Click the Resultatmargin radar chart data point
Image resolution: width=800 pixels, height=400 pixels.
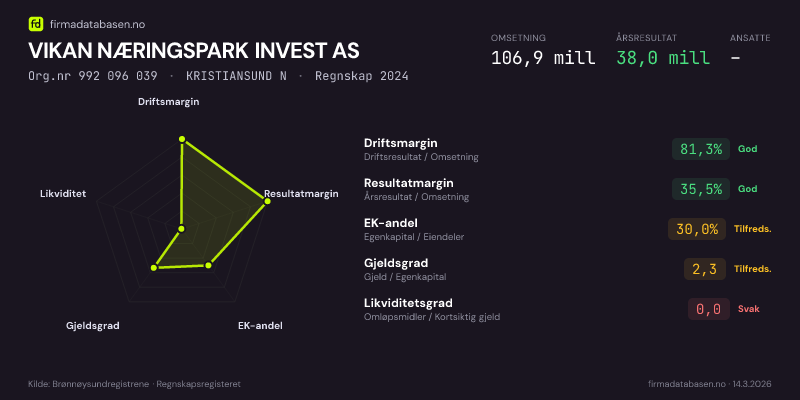266,201
